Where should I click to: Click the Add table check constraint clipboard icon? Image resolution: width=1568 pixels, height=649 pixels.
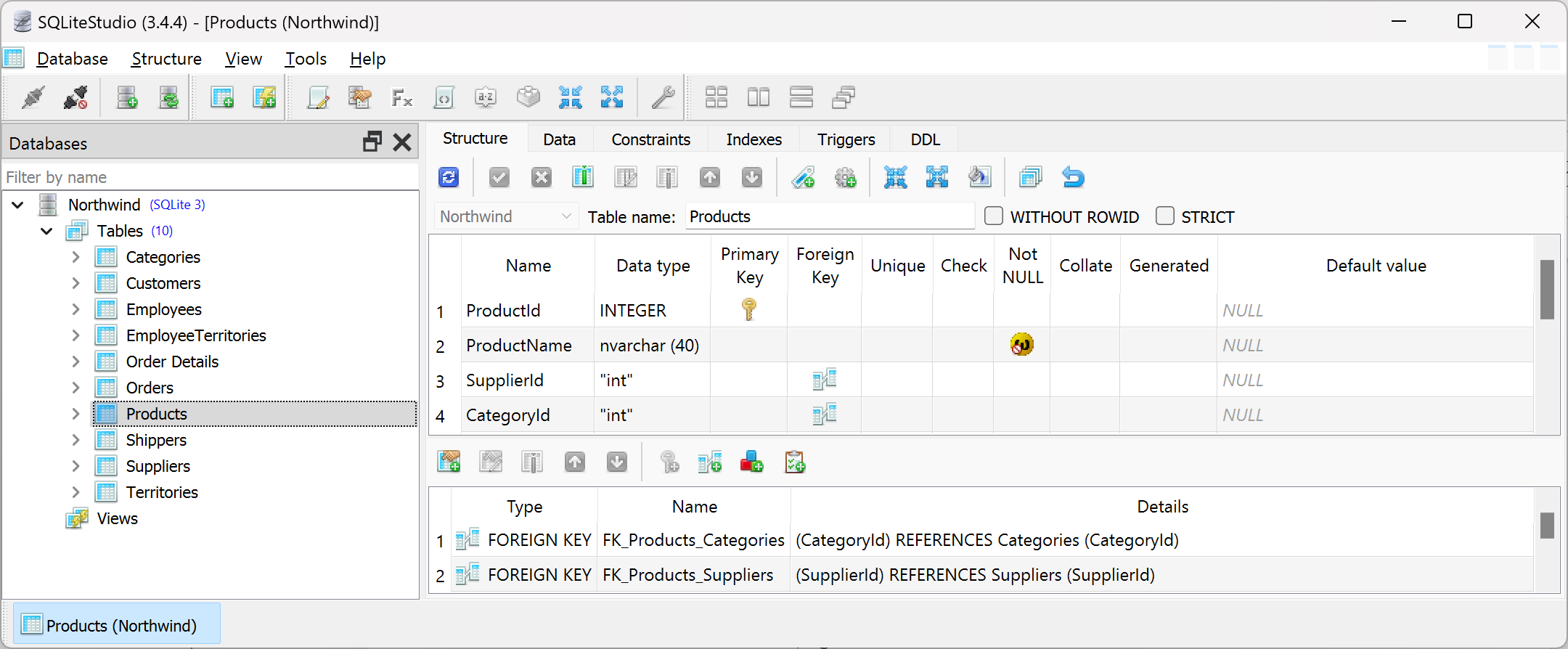[795, 462]
